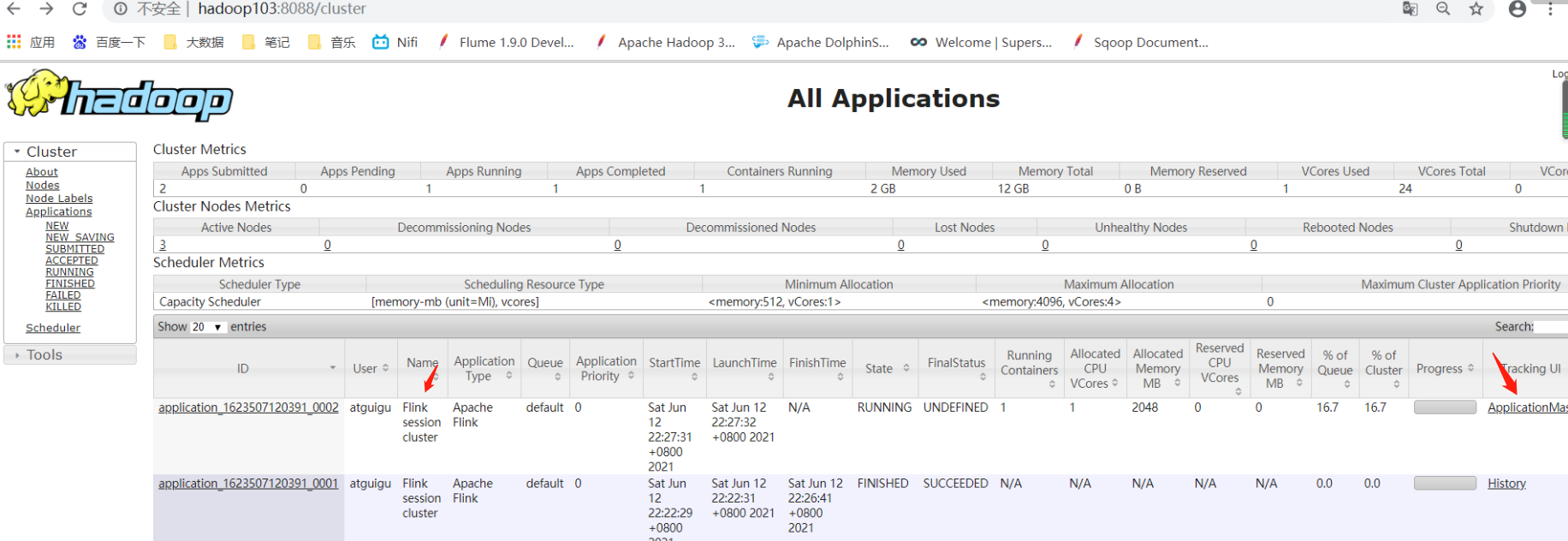Click the Active Nodes count 3
Image resolution: width=1568 pixels, height=541 pixels.
coord(163,245)
